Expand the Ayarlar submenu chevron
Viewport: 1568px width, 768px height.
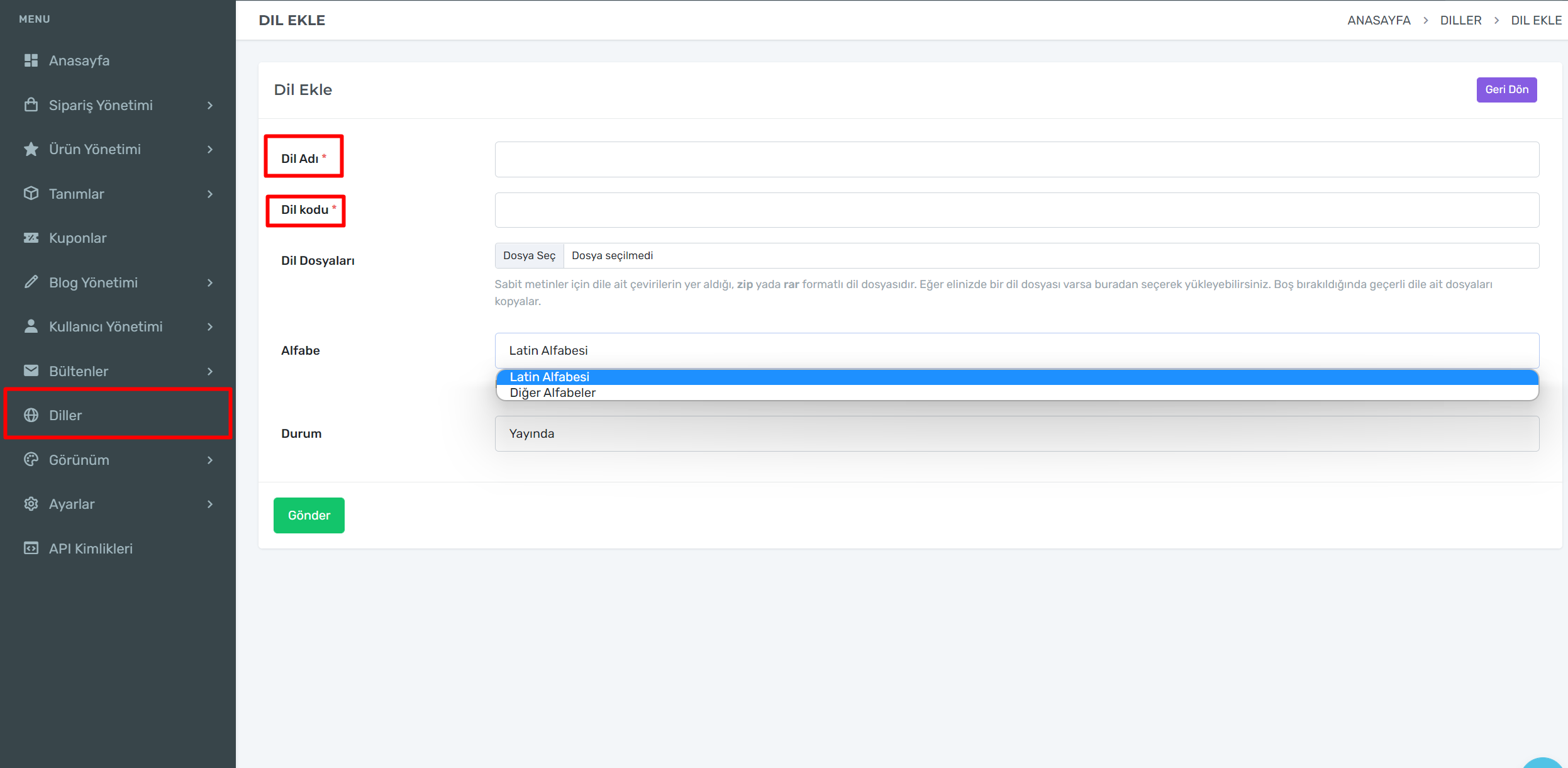[210, 504]
